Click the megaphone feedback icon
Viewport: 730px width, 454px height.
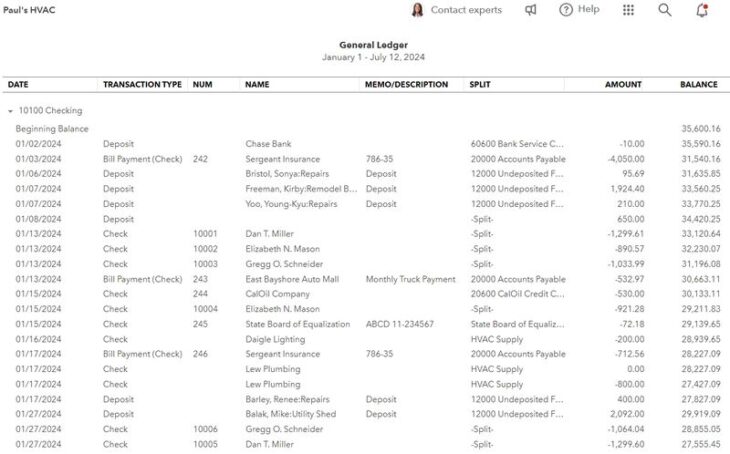click(x=531, y=10)
